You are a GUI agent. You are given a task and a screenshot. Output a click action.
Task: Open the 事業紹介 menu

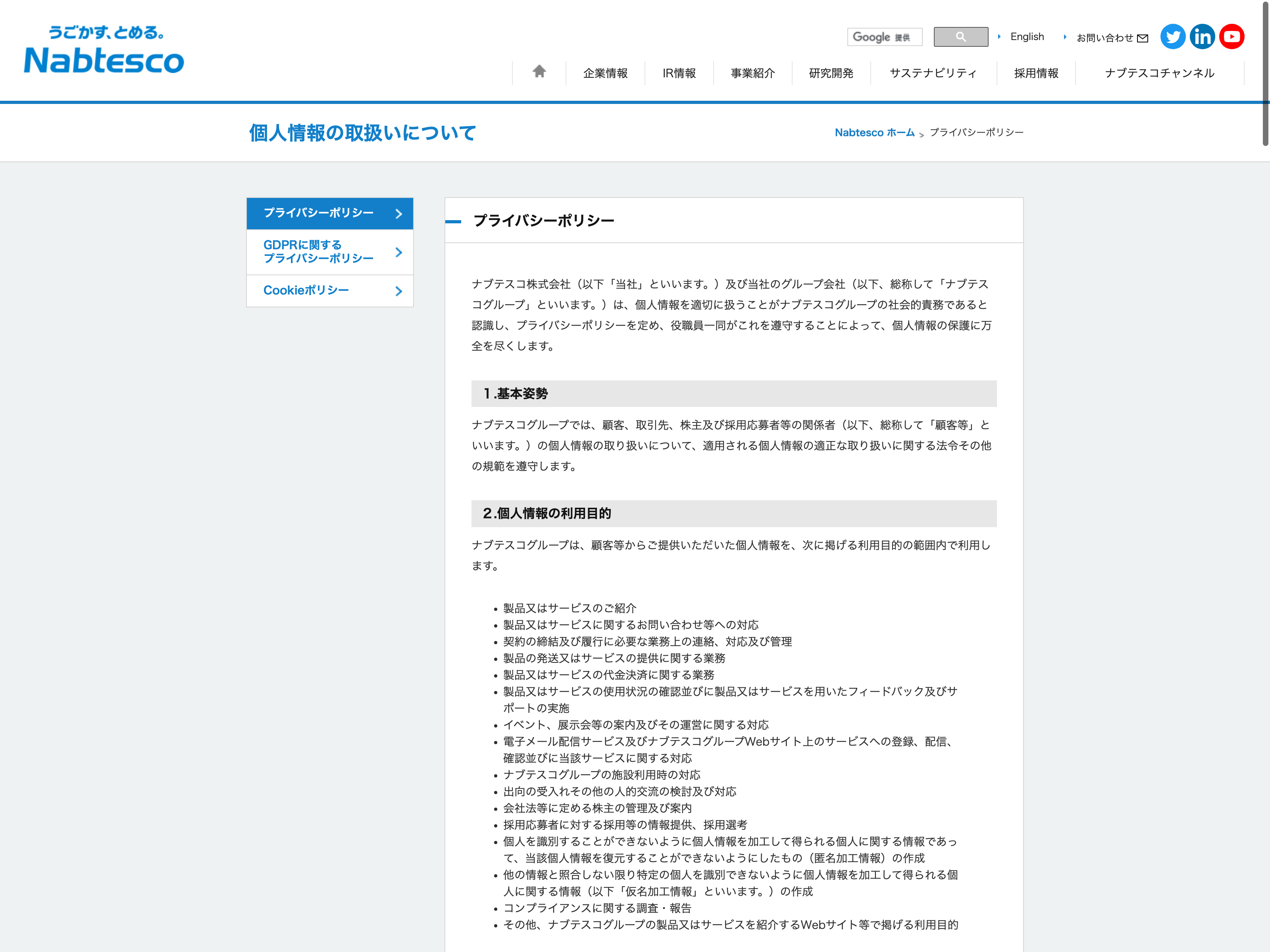pyautogui.click(x=752, y=73)
